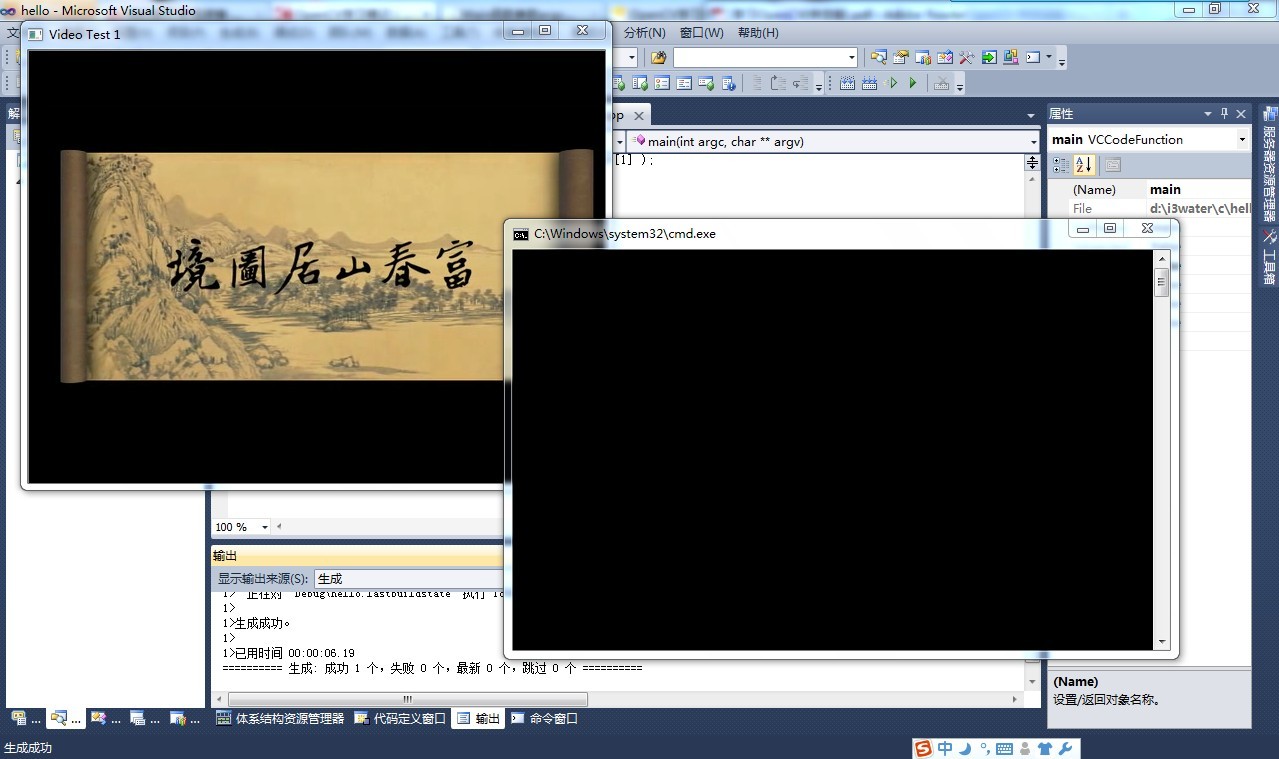
Task: Open the 100 % zoom dropdown
Action: point(265,527)
